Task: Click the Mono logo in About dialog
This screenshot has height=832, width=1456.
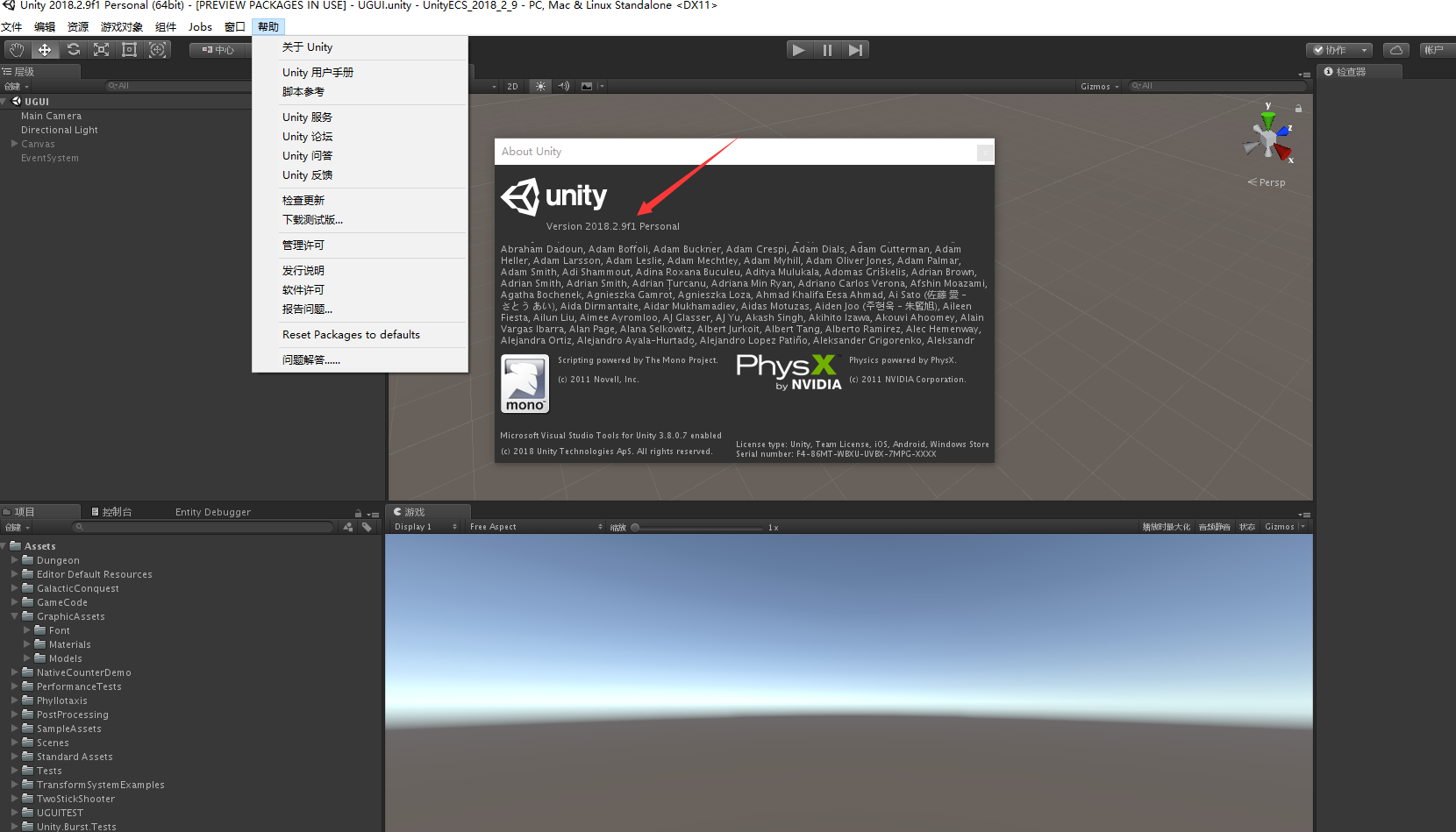Action: coord(525,383)
